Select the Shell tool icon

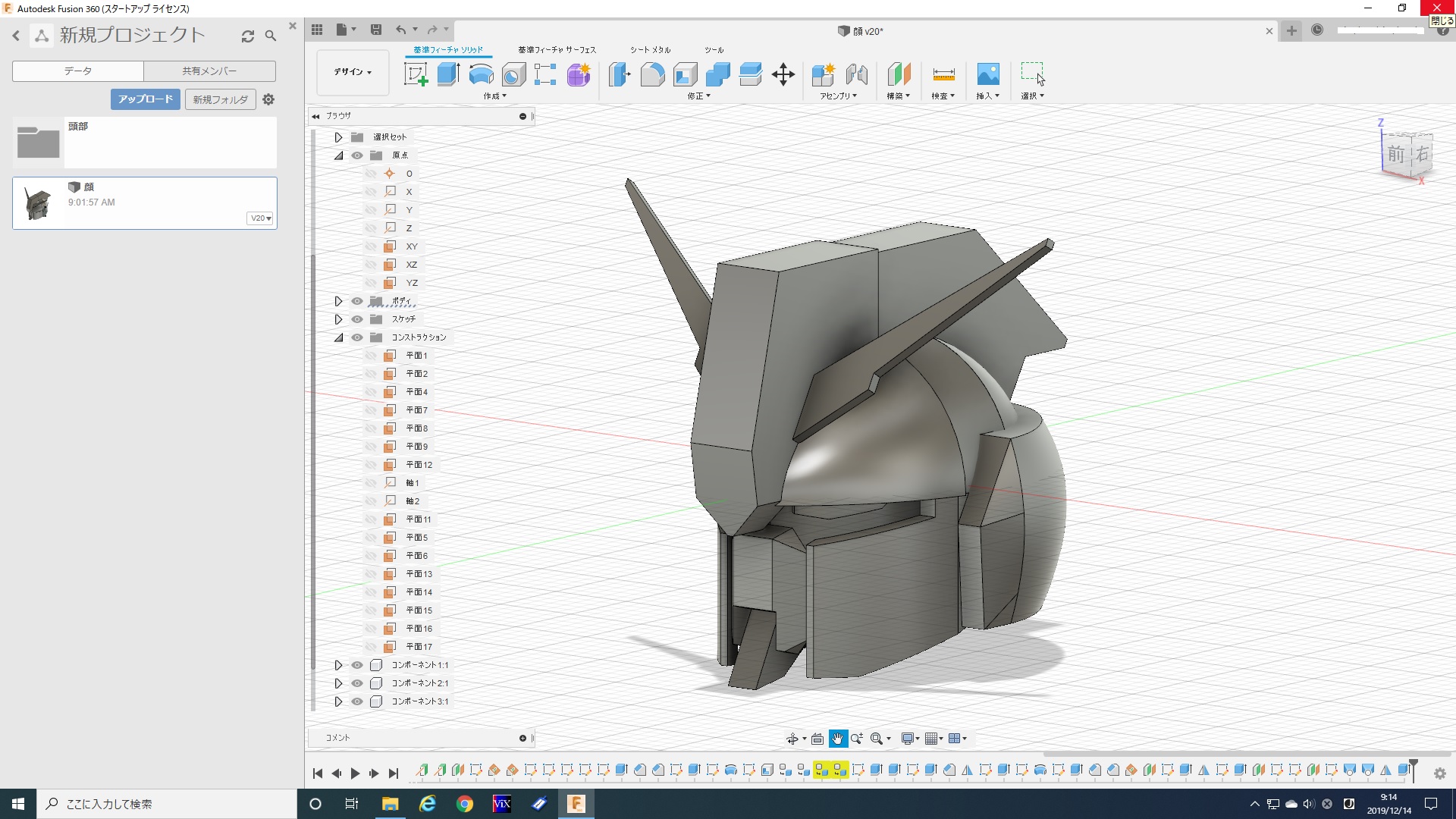coord(685,74)
